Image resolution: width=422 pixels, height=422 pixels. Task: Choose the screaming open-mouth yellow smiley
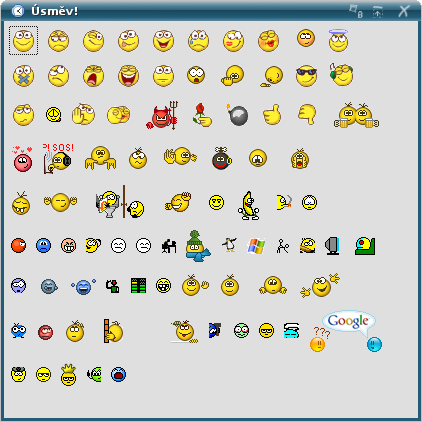pyautogui.click(x=93, y=76)
